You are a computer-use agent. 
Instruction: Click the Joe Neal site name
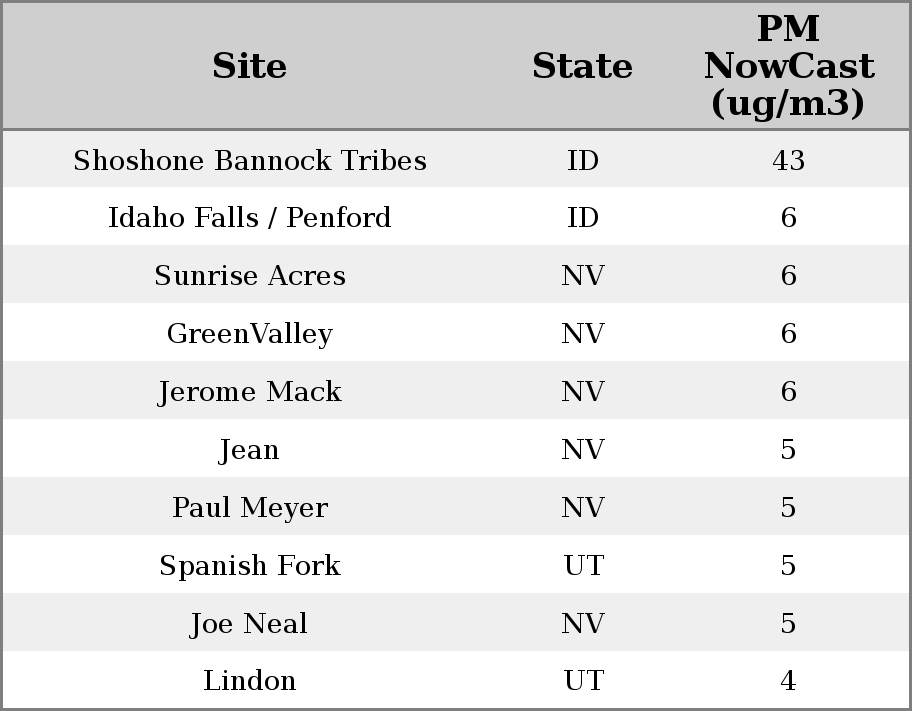click(250, 624)
